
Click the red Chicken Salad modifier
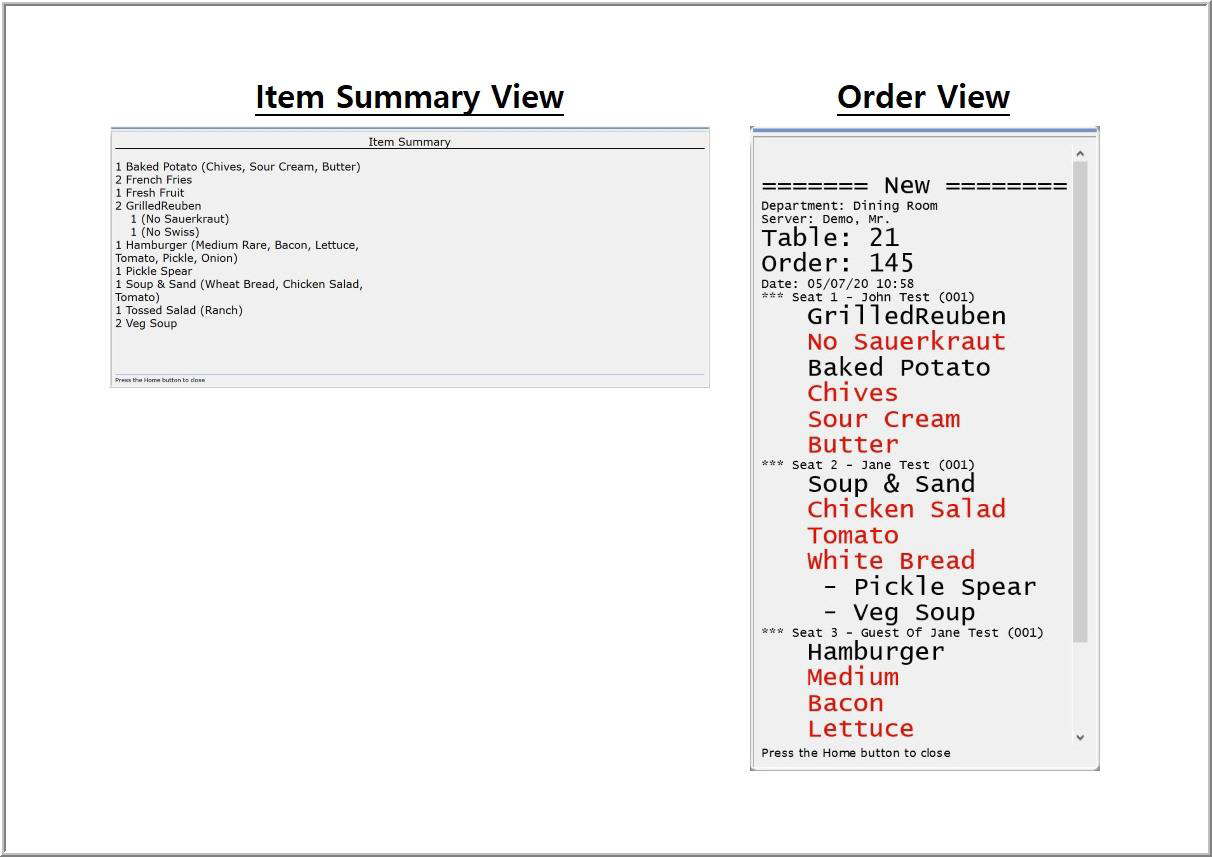click(906, 510)
